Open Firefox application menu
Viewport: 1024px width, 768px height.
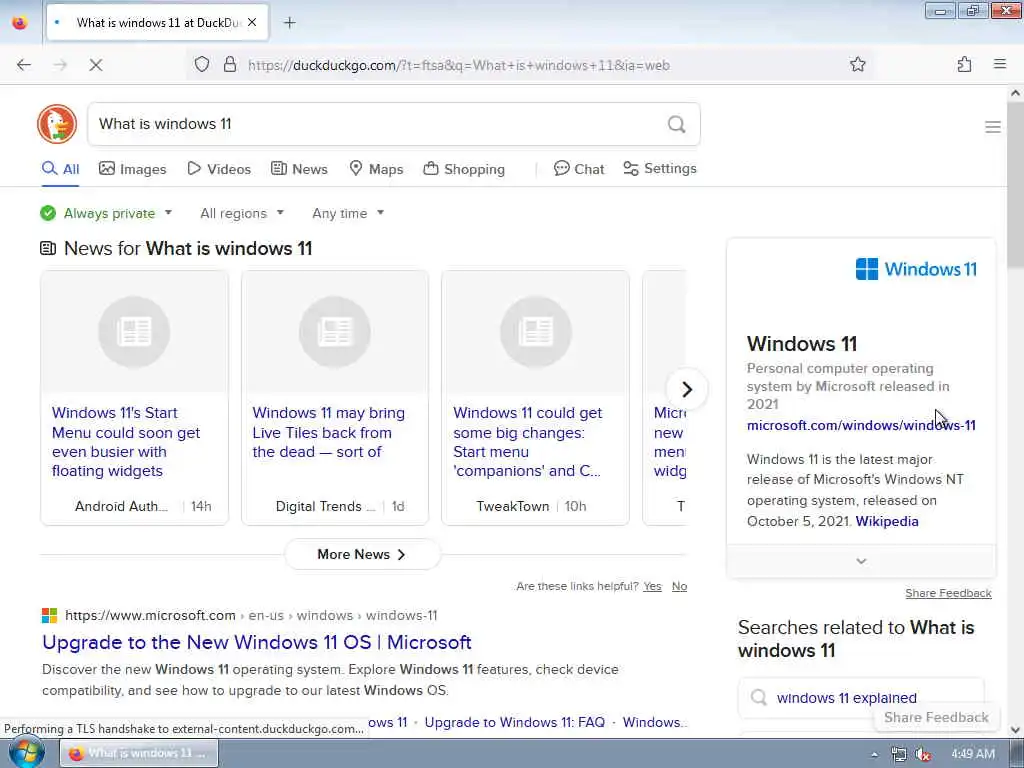coord(1000,64)
